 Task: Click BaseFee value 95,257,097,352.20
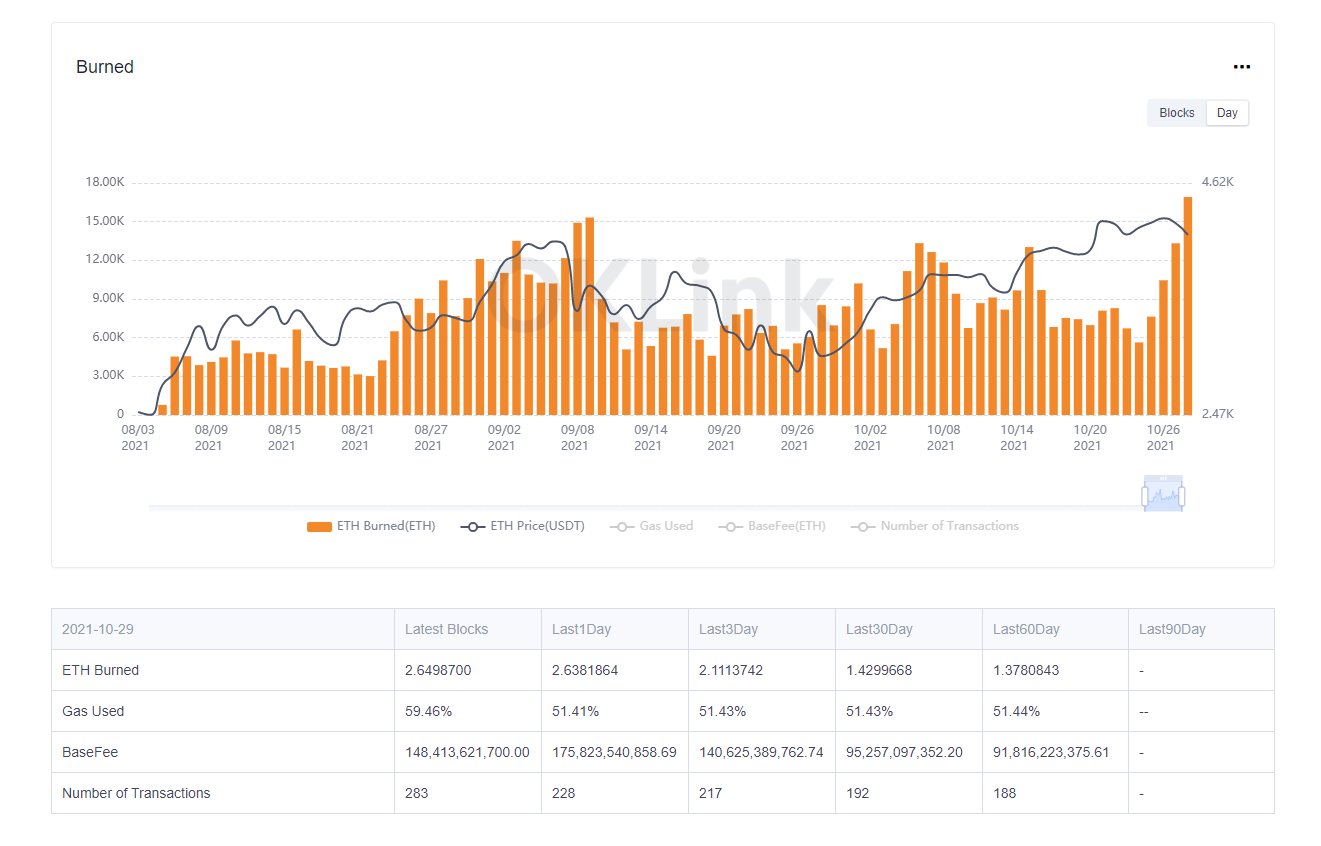point(904,752)
